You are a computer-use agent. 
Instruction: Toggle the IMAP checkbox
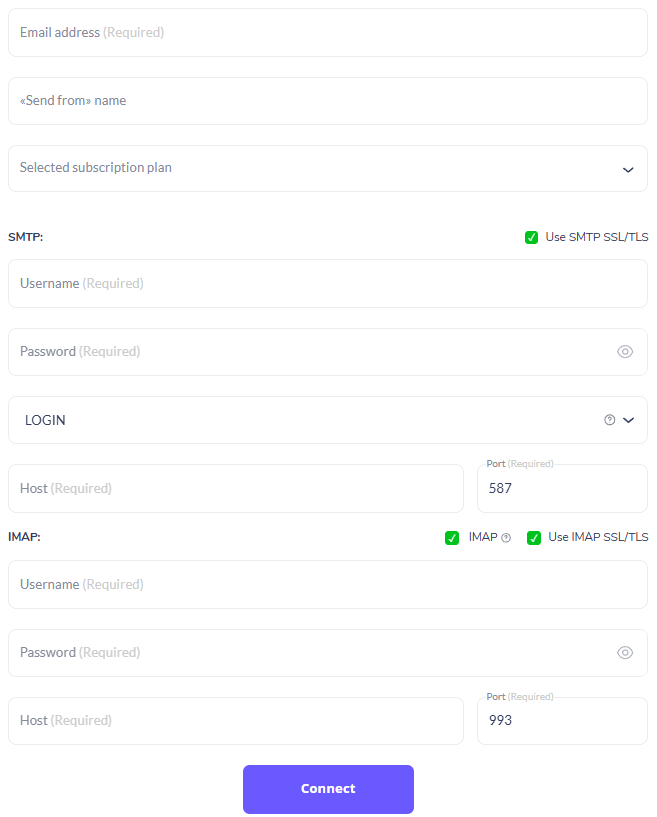[452, 538]
